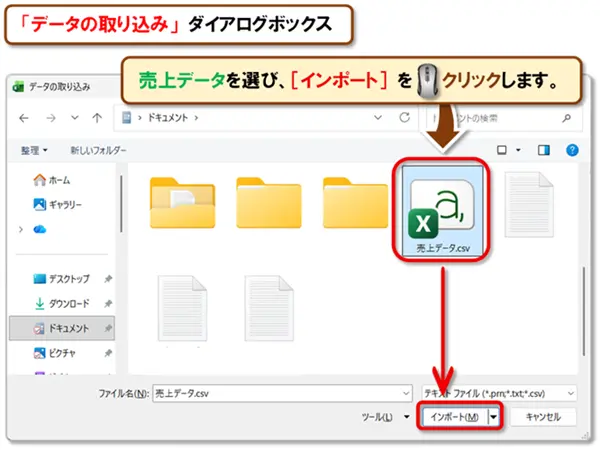This screenshot has height=450, width=600.
Task: Open ダウンロード in the sidebar
Action: point(62,303)
